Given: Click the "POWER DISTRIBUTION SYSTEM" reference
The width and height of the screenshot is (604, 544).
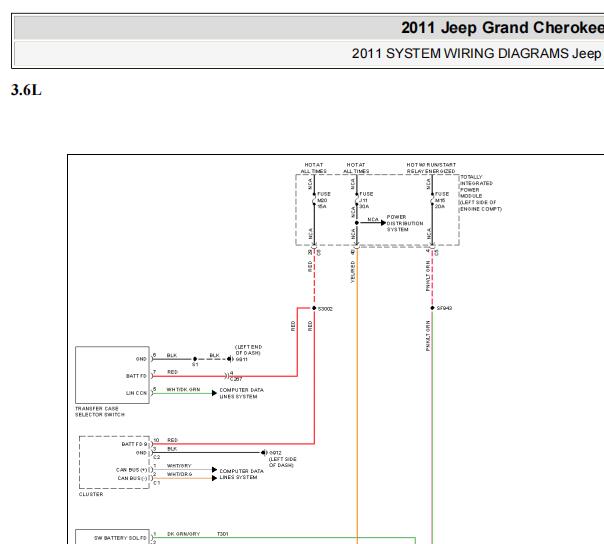Looking at the screenshot, I should click(x=405, y=223).
